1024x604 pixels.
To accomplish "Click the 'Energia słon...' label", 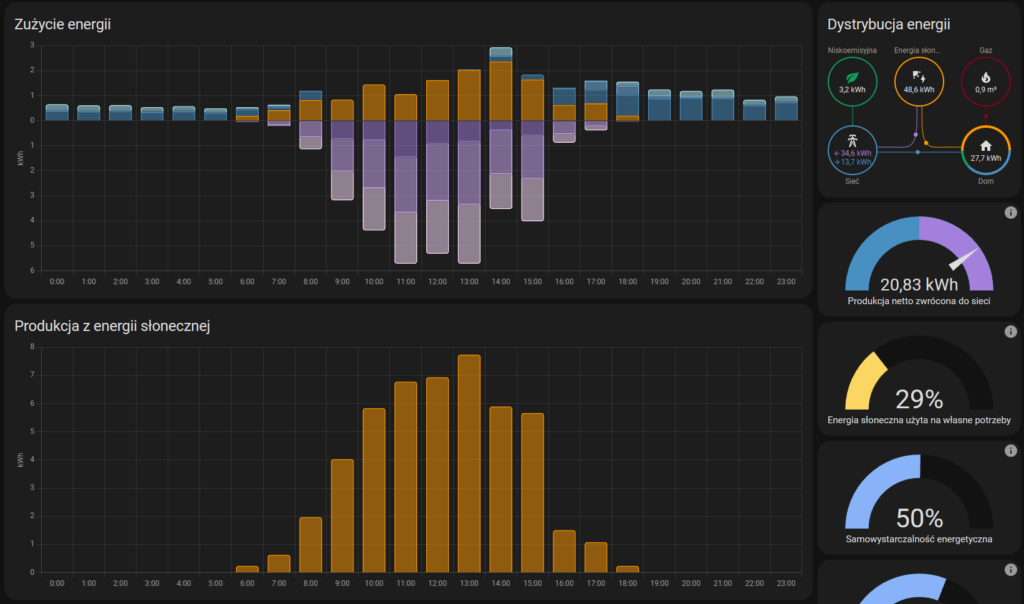I will [917, 50].
